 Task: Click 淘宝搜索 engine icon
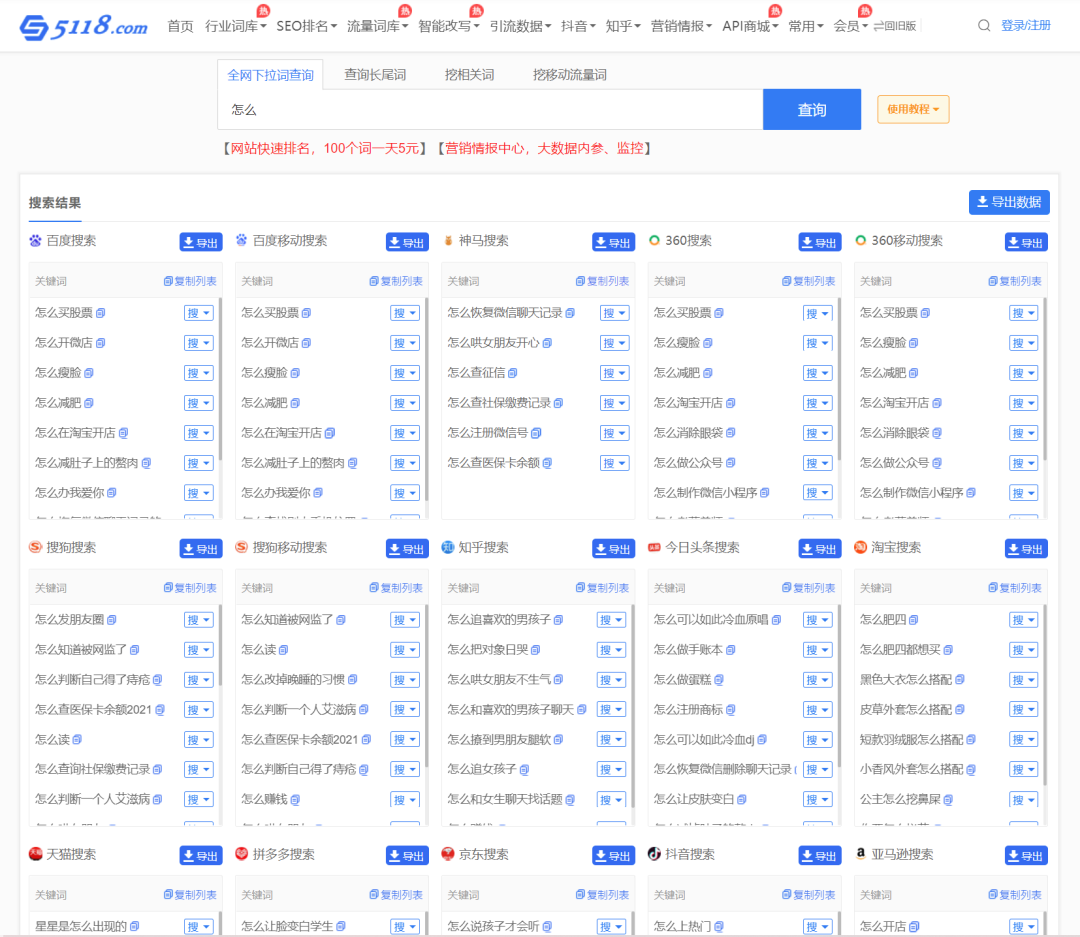coord(860,547)
